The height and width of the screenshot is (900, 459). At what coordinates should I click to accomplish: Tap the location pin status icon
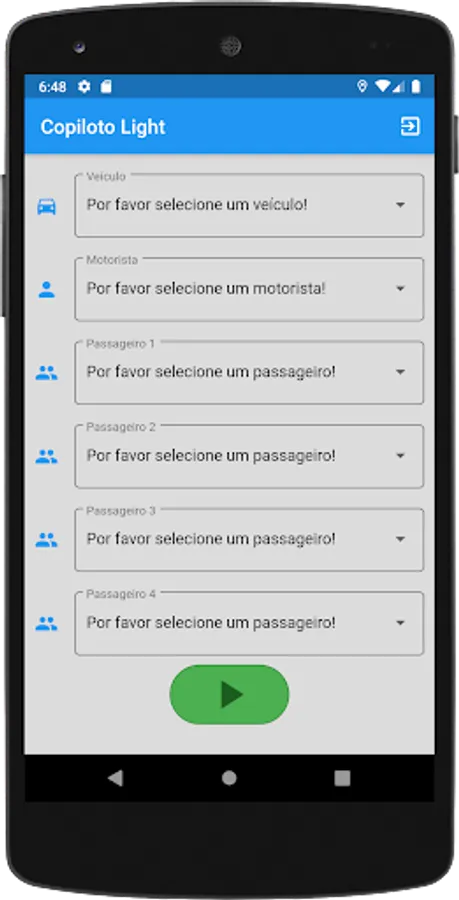tap(362, 86)
